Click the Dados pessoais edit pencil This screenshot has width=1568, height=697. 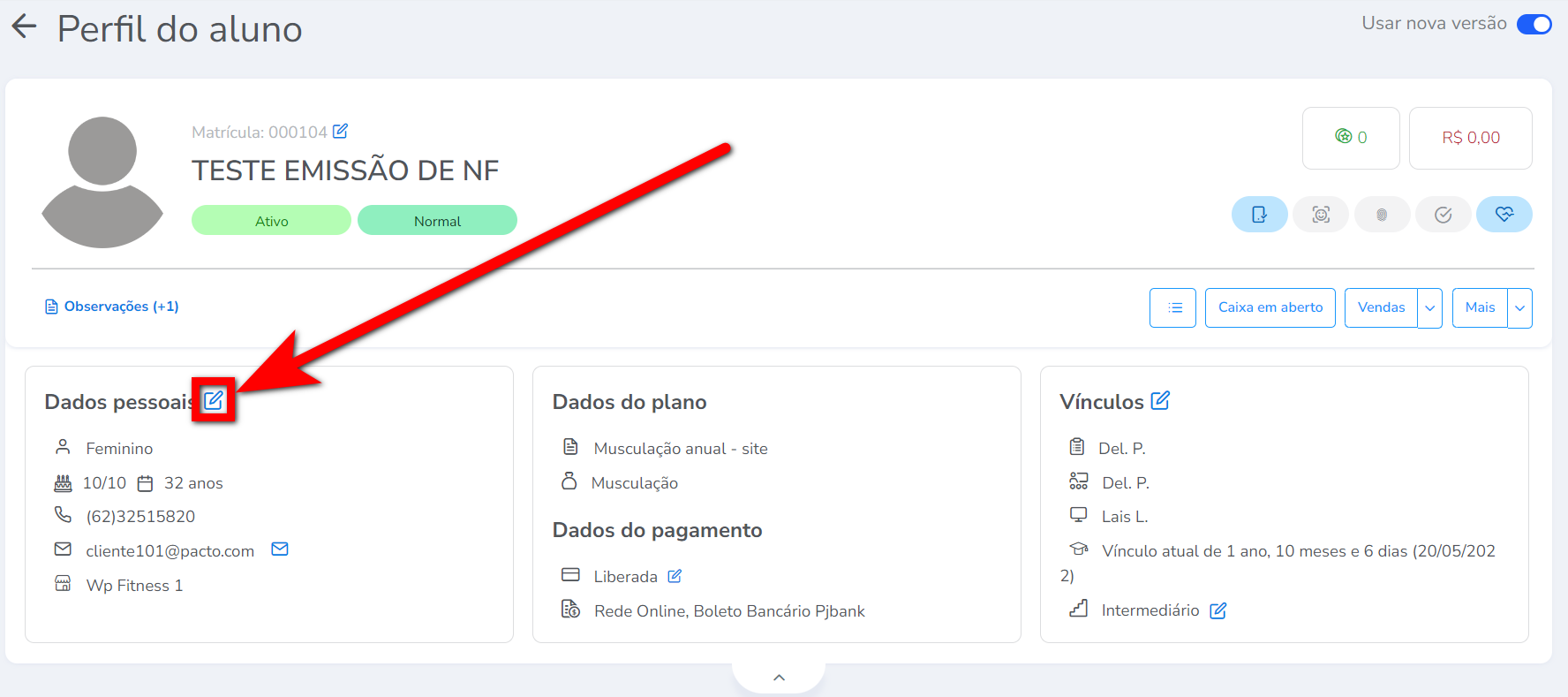[214, 400]
